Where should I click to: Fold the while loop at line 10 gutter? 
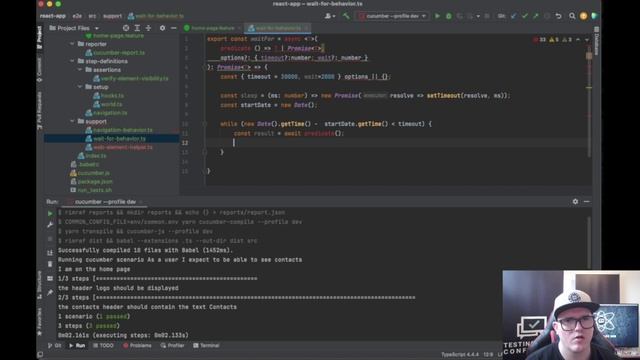[x=204, y=124]
